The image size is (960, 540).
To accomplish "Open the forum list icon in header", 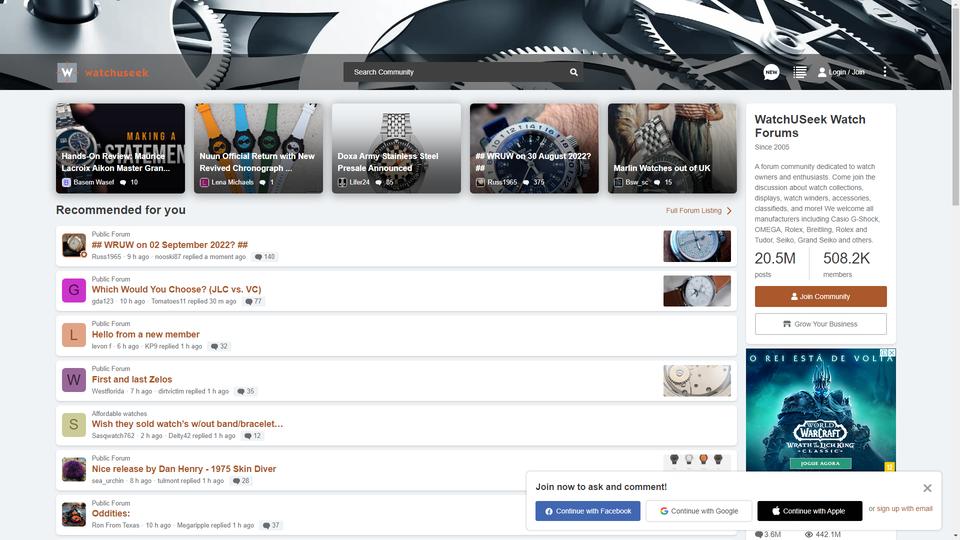I will click(800, 72).
